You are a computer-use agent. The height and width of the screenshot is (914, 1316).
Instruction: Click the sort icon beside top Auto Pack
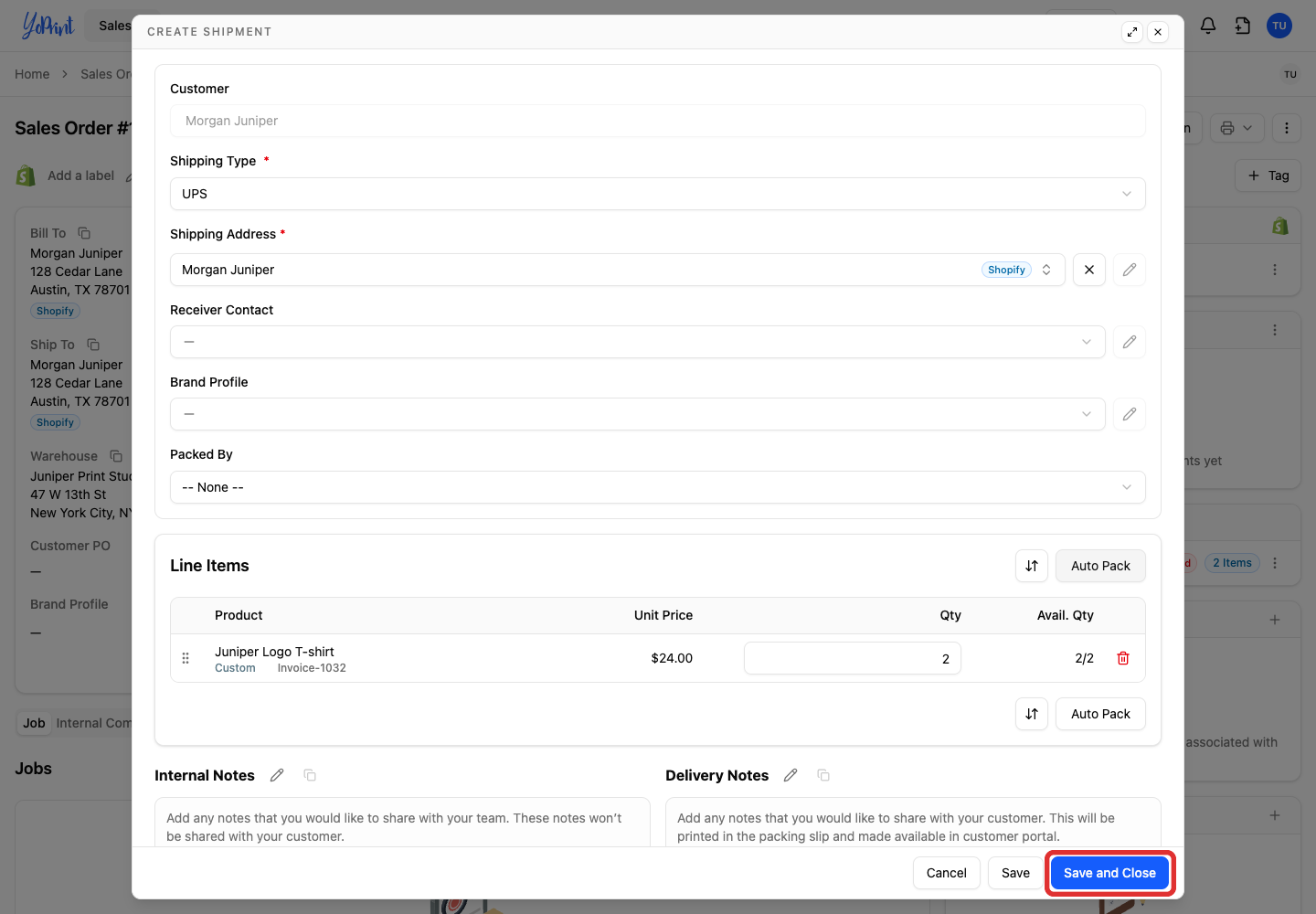coord(1032,566)
